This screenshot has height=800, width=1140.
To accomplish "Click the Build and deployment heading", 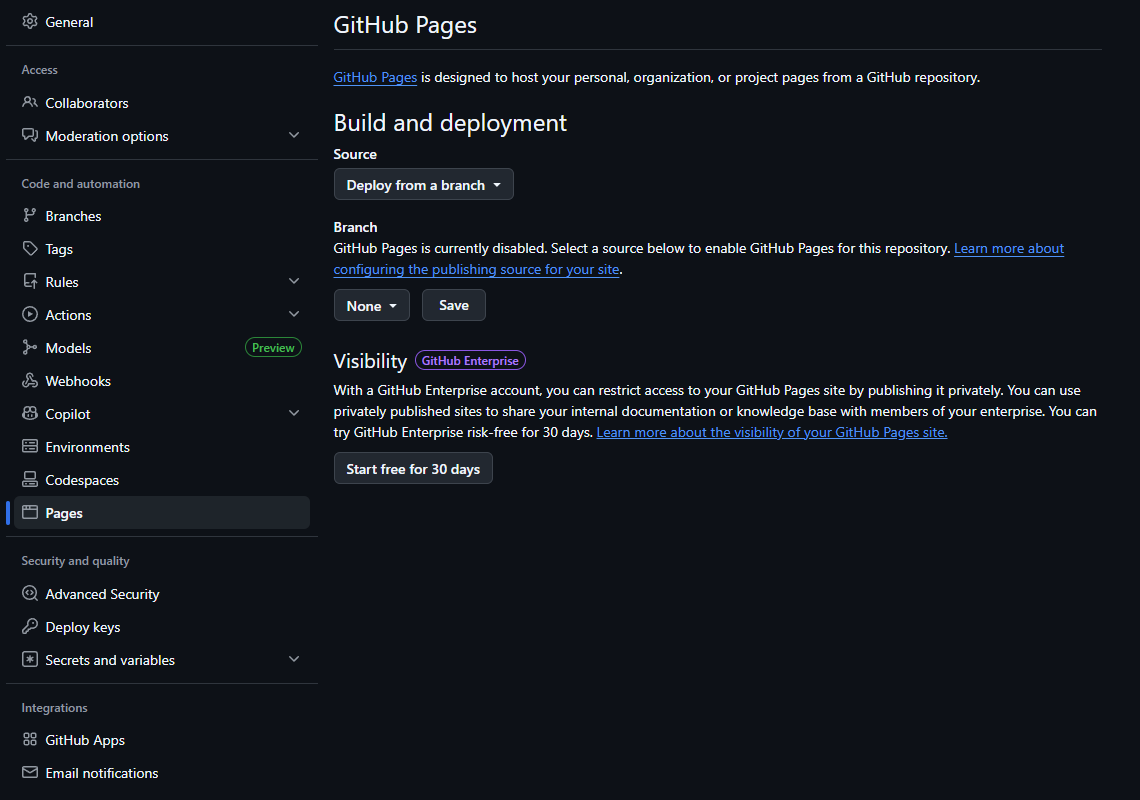I will point(450,123).
